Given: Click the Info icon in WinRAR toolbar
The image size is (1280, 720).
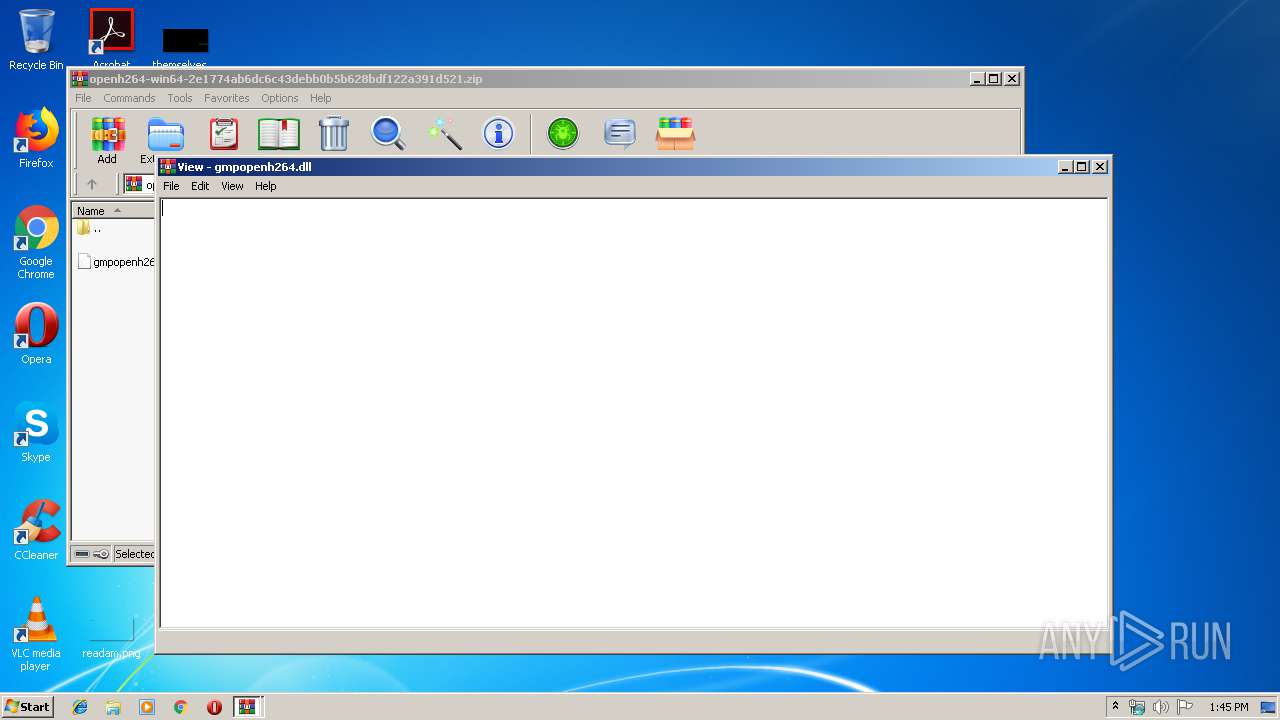Looking at the screenshot, I should [x=498, y=134].
